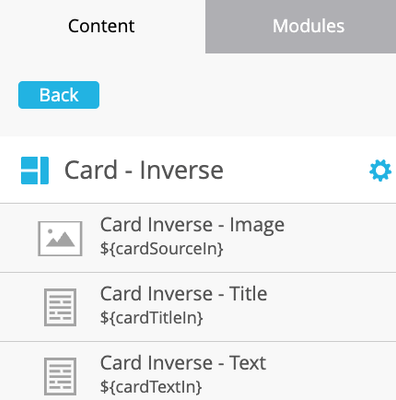This screenshot has height=400, width=396.
Task: Click the text block icon beside Card Inverse - Title
Action: (x=60, y=307)
